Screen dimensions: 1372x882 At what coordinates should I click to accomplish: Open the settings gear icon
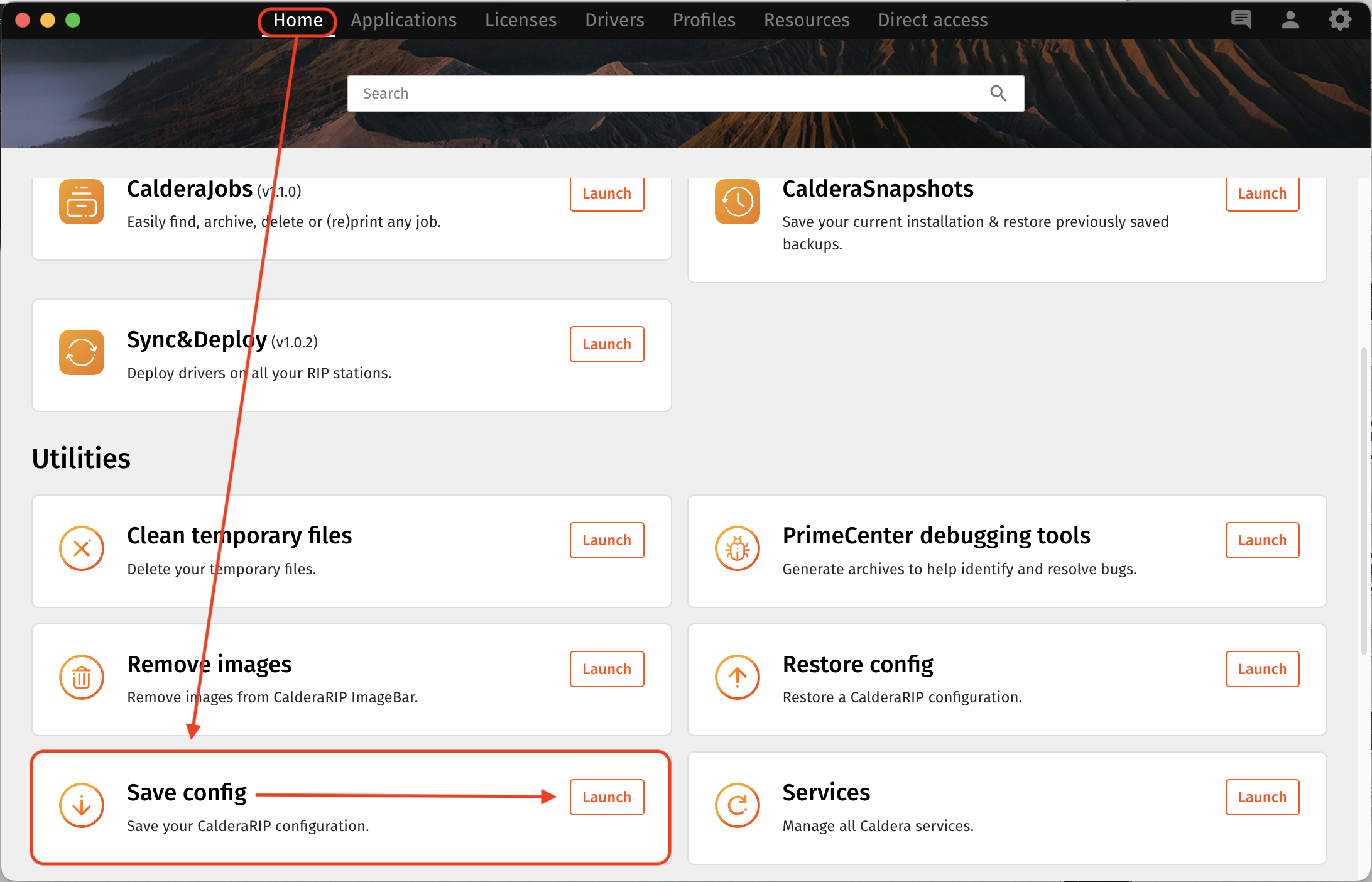[x=1339, y=20]
